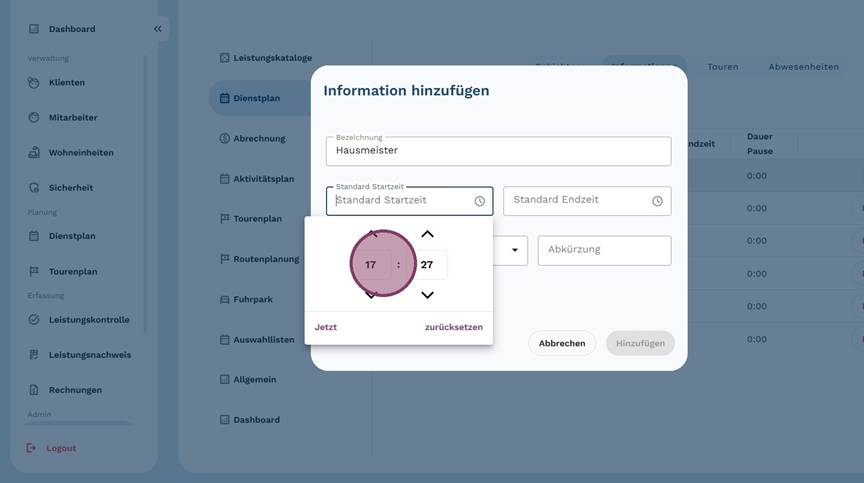Click the clock icon in Standard Startzeit
The image size is (864, 483).
[479, 201]
